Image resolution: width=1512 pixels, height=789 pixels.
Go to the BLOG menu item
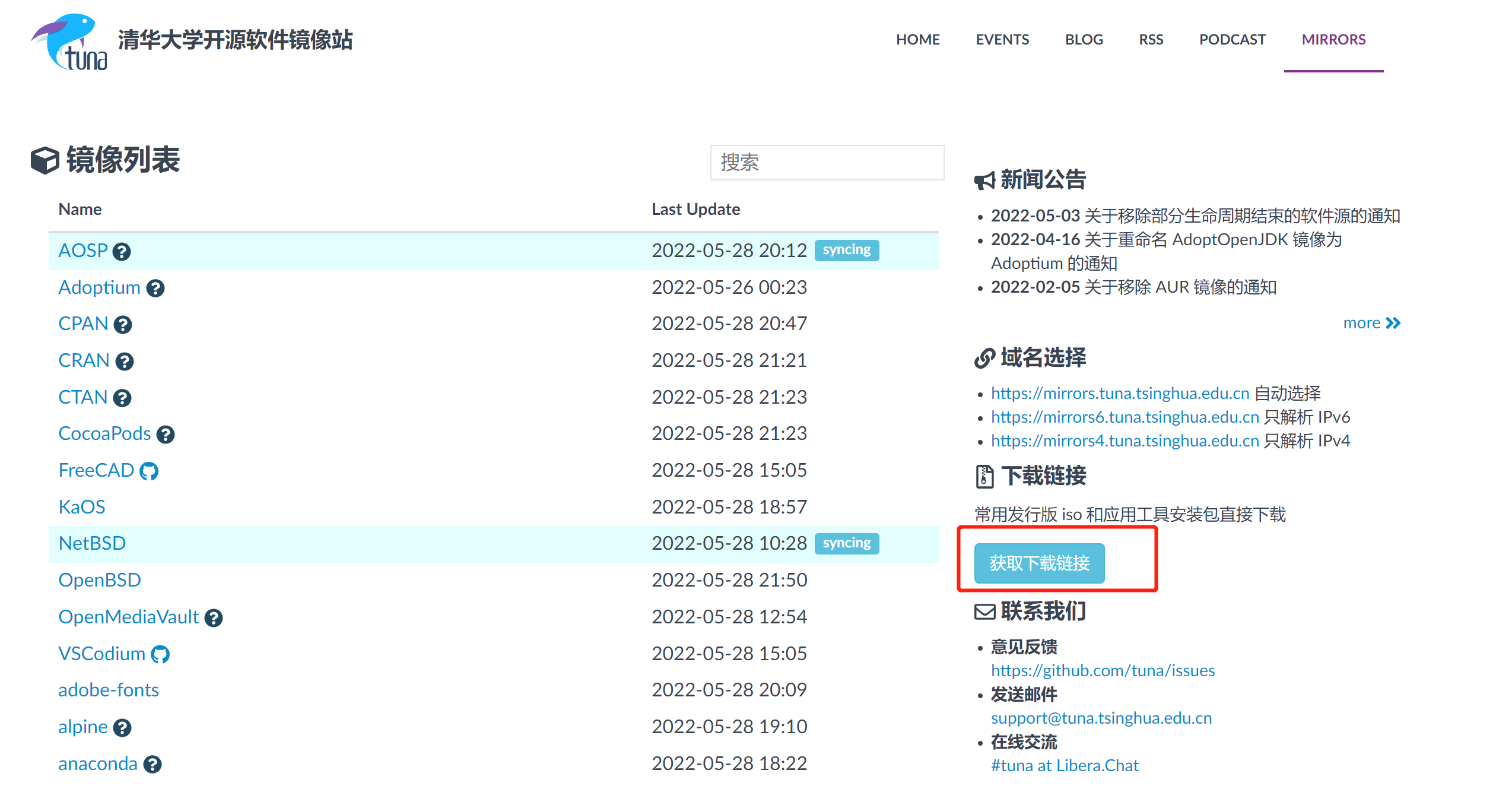[1084, 40]
